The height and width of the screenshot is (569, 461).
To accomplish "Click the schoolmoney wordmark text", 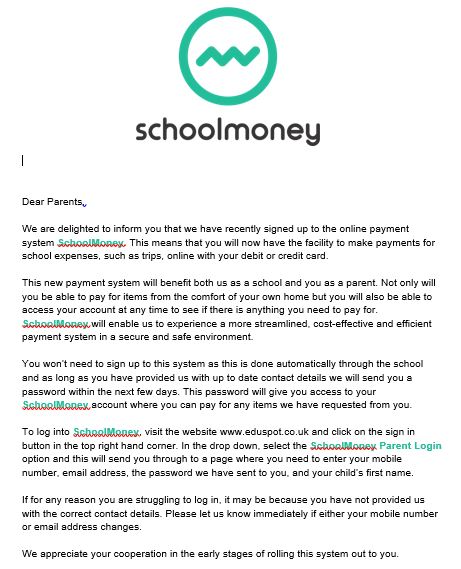I will pos(228,132).
